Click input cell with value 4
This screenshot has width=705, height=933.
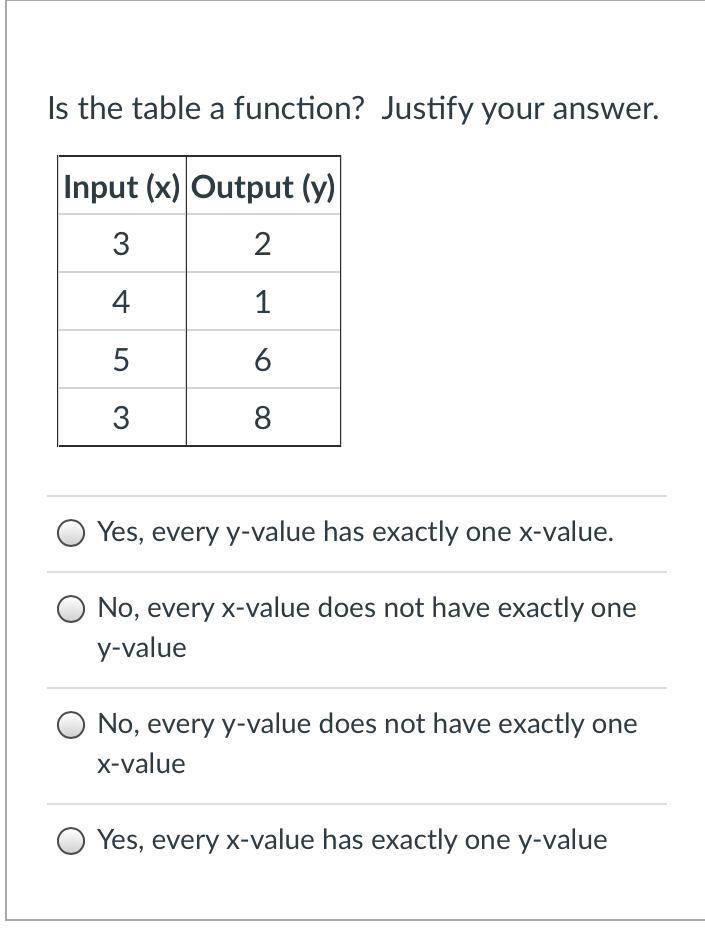[121, 302]
